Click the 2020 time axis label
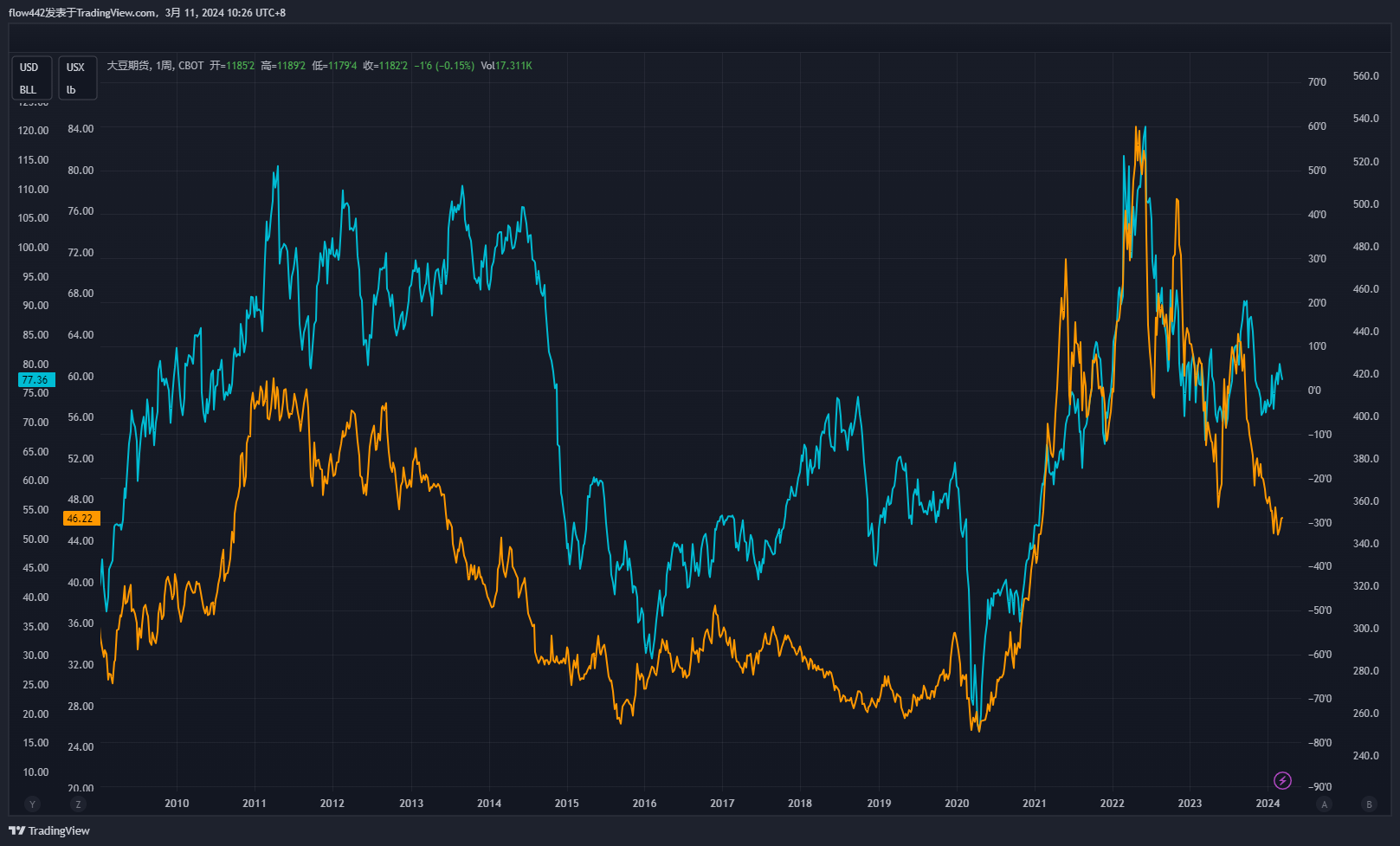The width and height of the screenshot is (1400, 846). pos(957,804)
